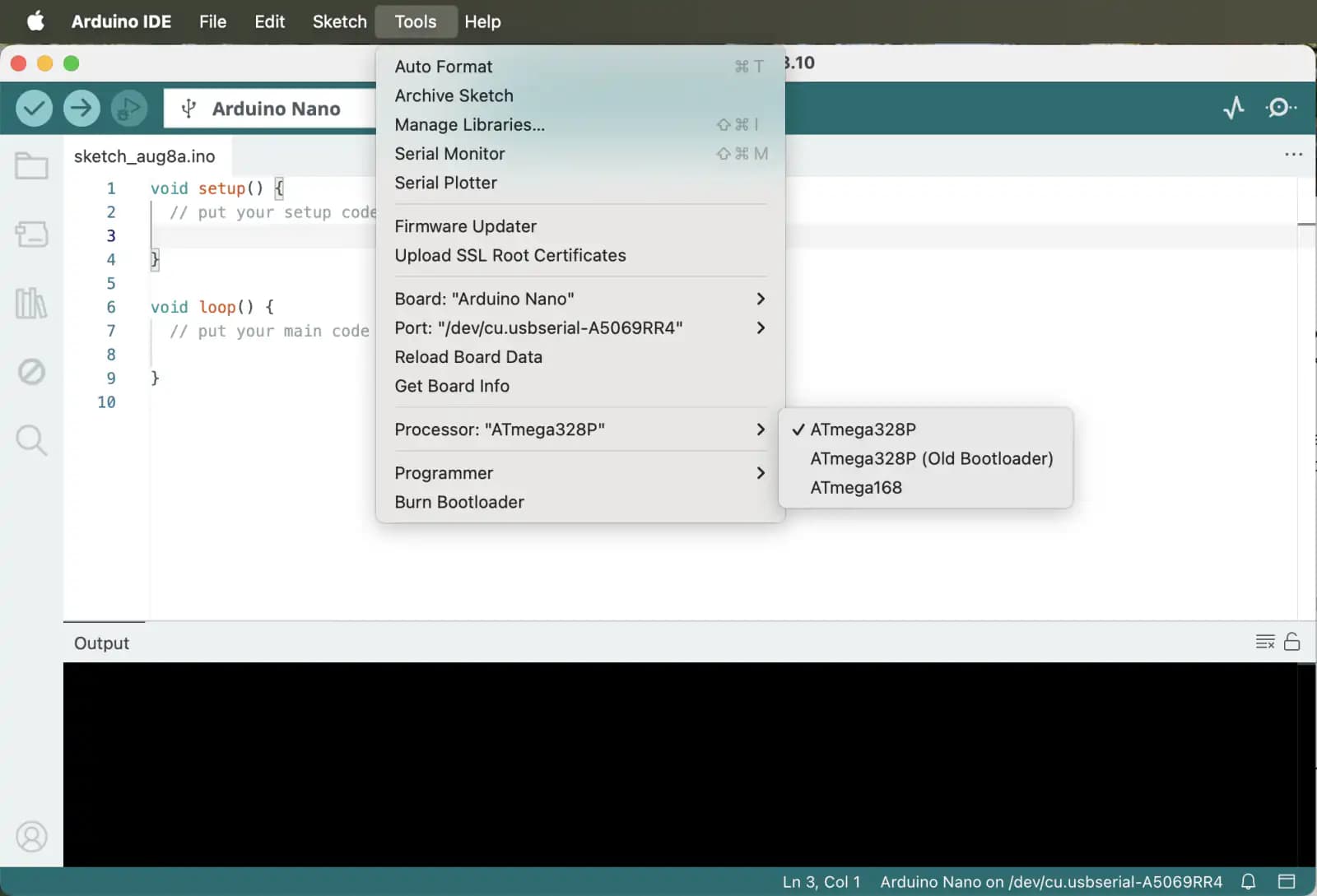Click the void loop() code line

point(212,307)
